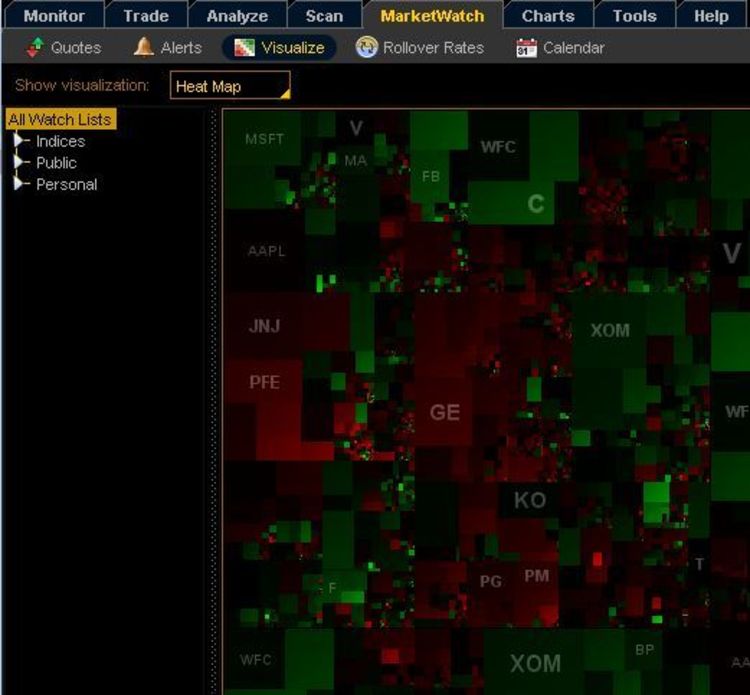Open Rollover Rates label

tap(433, 48)
